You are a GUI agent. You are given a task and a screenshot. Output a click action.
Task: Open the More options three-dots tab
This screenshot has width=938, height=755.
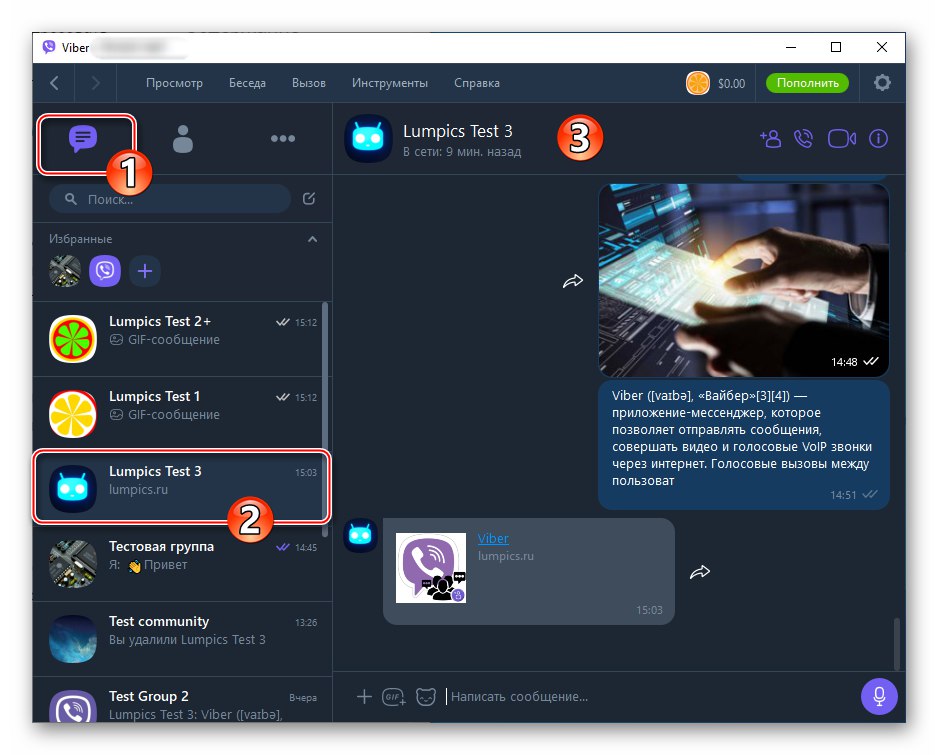(282, 139)
